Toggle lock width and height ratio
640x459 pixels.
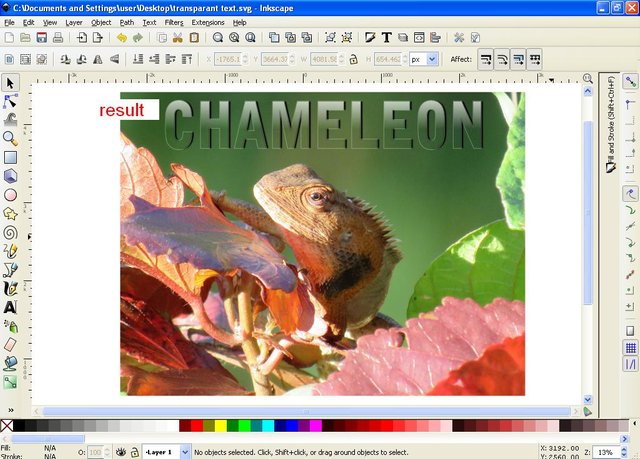[x=353, y=60]
